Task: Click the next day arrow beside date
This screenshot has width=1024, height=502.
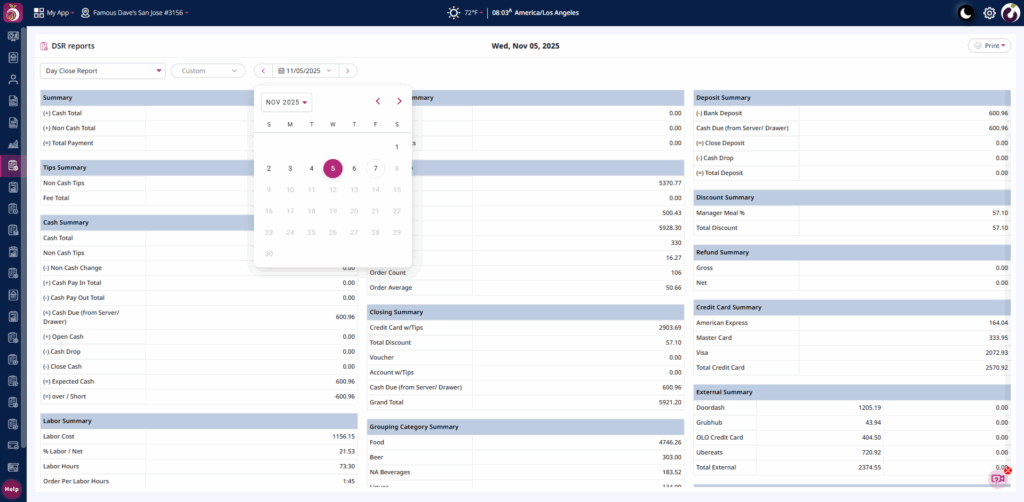Action: click(347, 71)
